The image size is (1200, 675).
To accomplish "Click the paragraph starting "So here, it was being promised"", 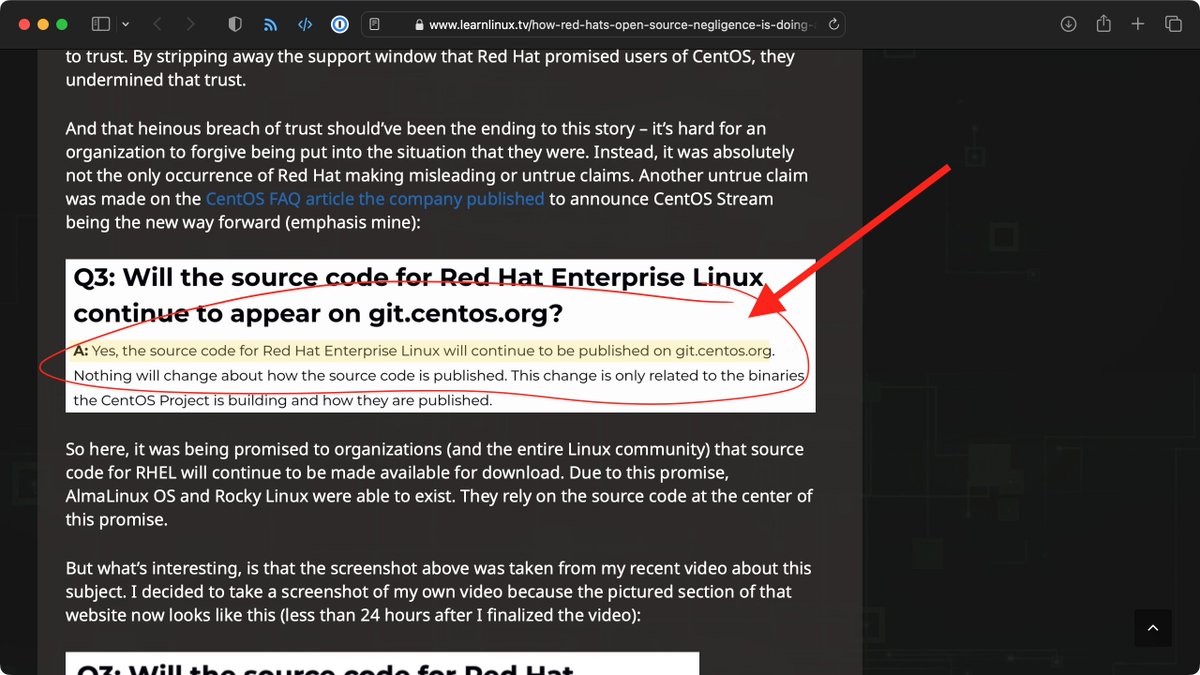I will [440, 484].
